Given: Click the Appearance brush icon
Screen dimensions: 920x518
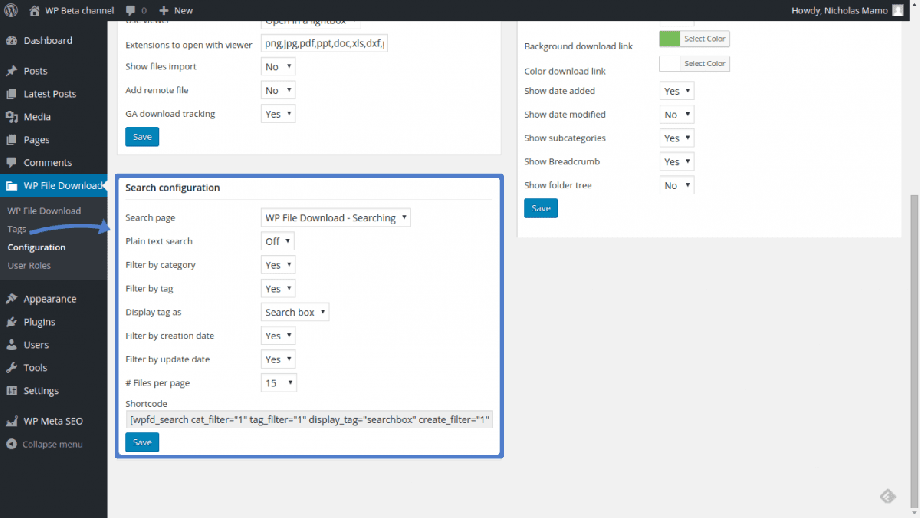Looking at the screenshot, I should point(11,299).
